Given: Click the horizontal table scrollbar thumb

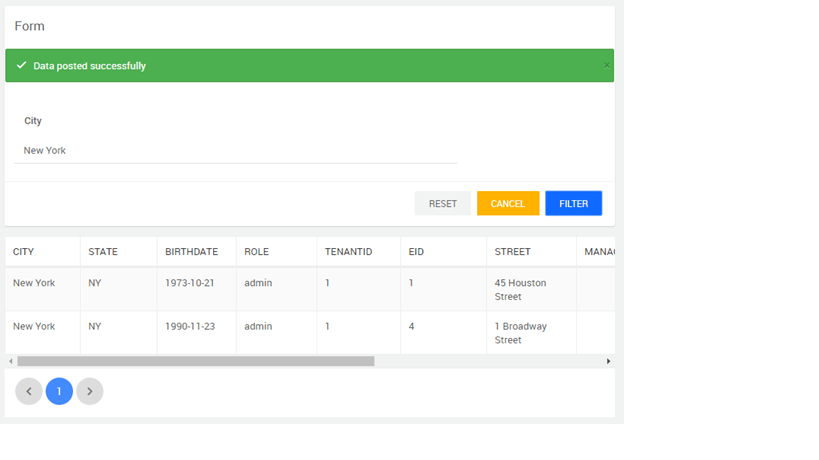Looking at the screenshot, I should pyautogui.click(x=195, y=361).
